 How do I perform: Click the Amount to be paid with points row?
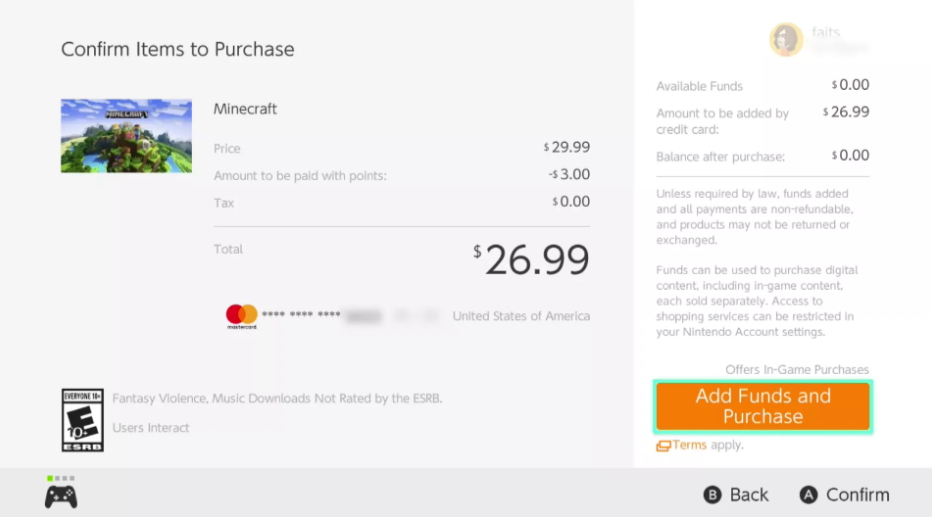pos(402,175)
